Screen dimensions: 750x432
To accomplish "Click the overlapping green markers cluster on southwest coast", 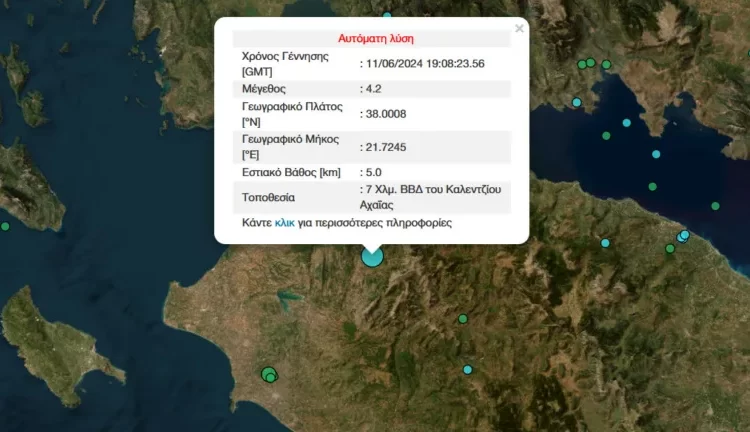I will coord(270,375).
